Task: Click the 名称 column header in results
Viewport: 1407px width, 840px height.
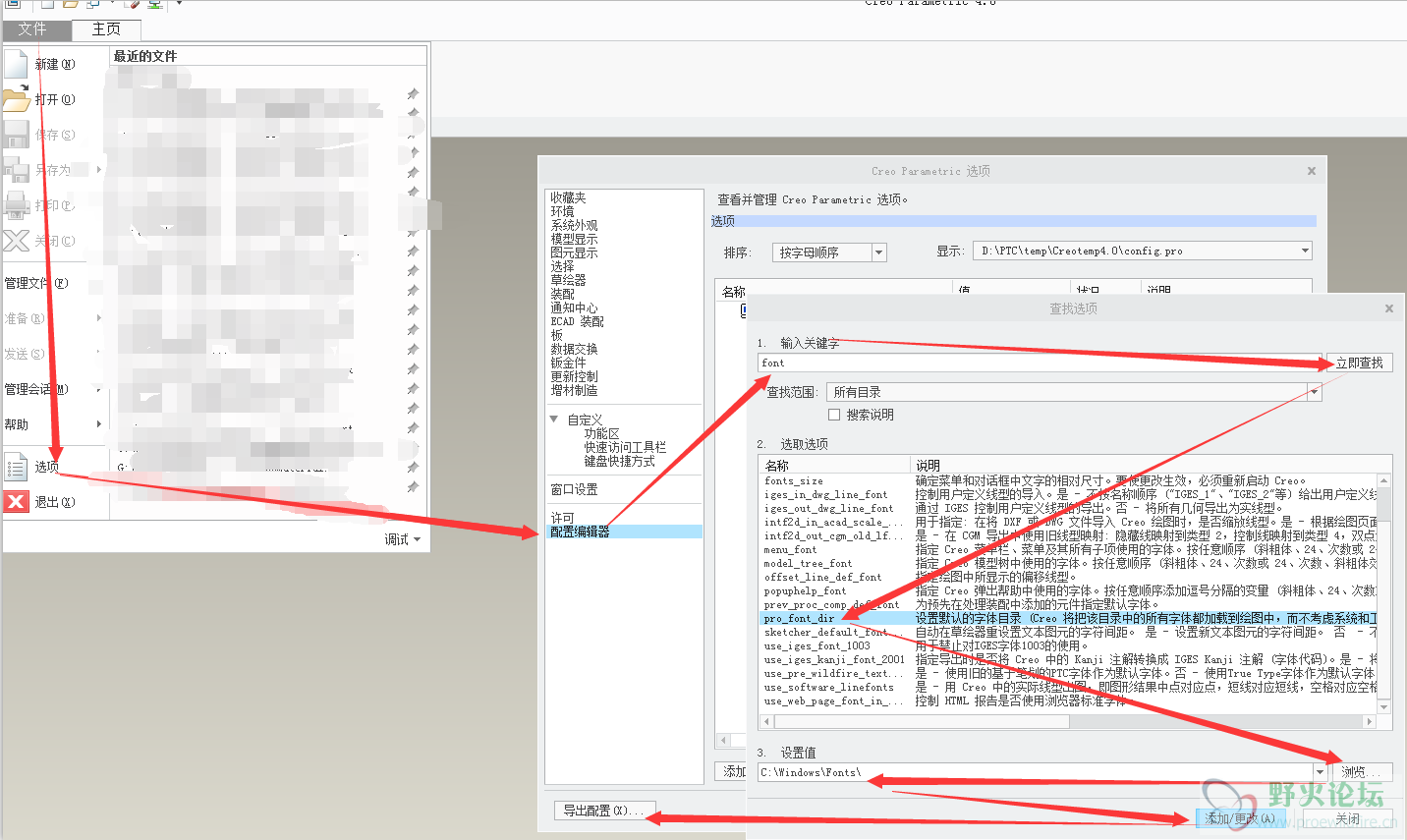Action: (x=836, y=465)
